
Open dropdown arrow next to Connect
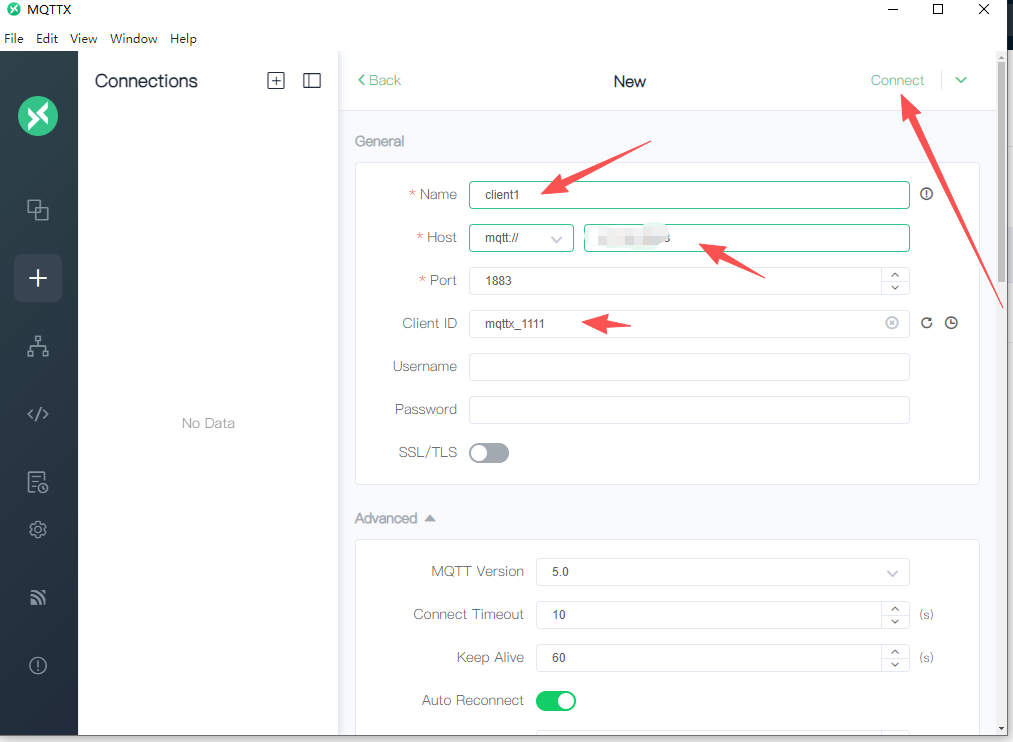tap(961, 80)
